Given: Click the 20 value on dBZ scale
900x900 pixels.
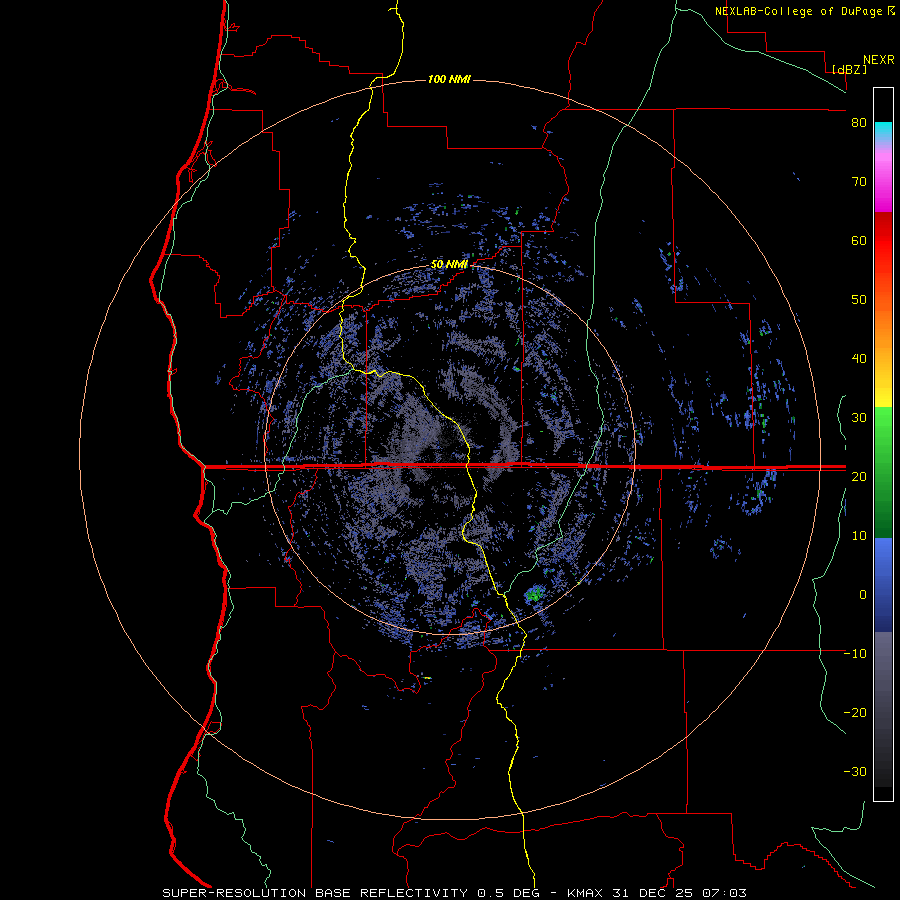Looking at the screenshot, I should 859,477.
